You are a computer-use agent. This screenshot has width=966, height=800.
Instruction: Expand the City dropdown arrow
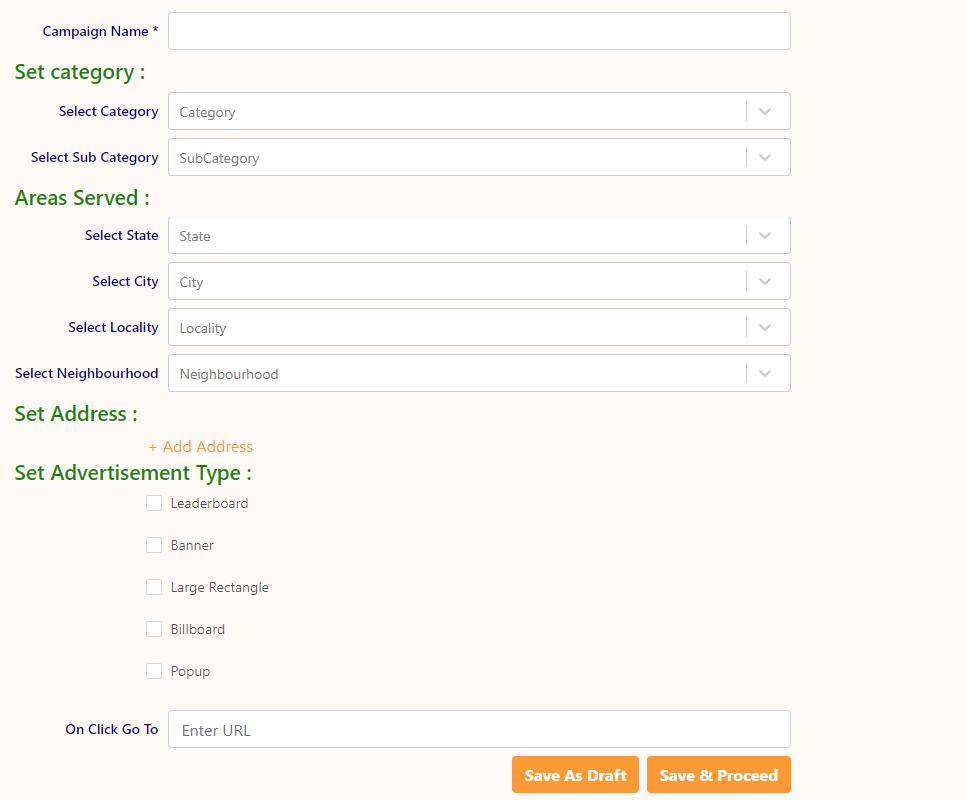tap(765, 282)
